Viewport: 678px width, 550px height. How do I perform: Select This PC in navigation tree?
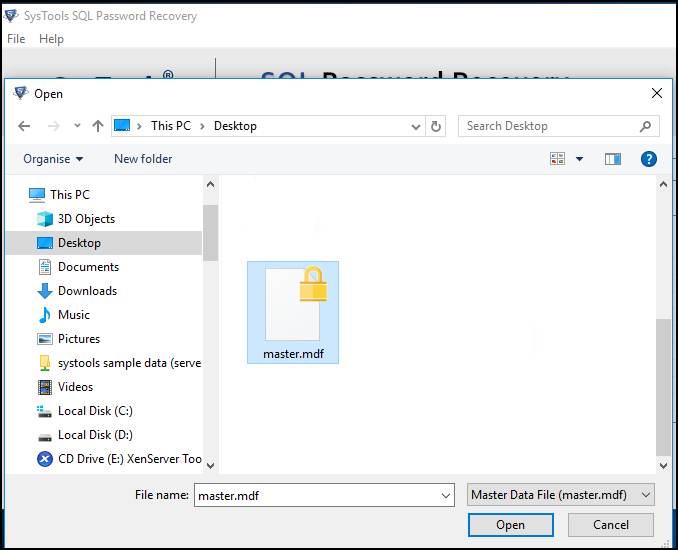[70, 195]
